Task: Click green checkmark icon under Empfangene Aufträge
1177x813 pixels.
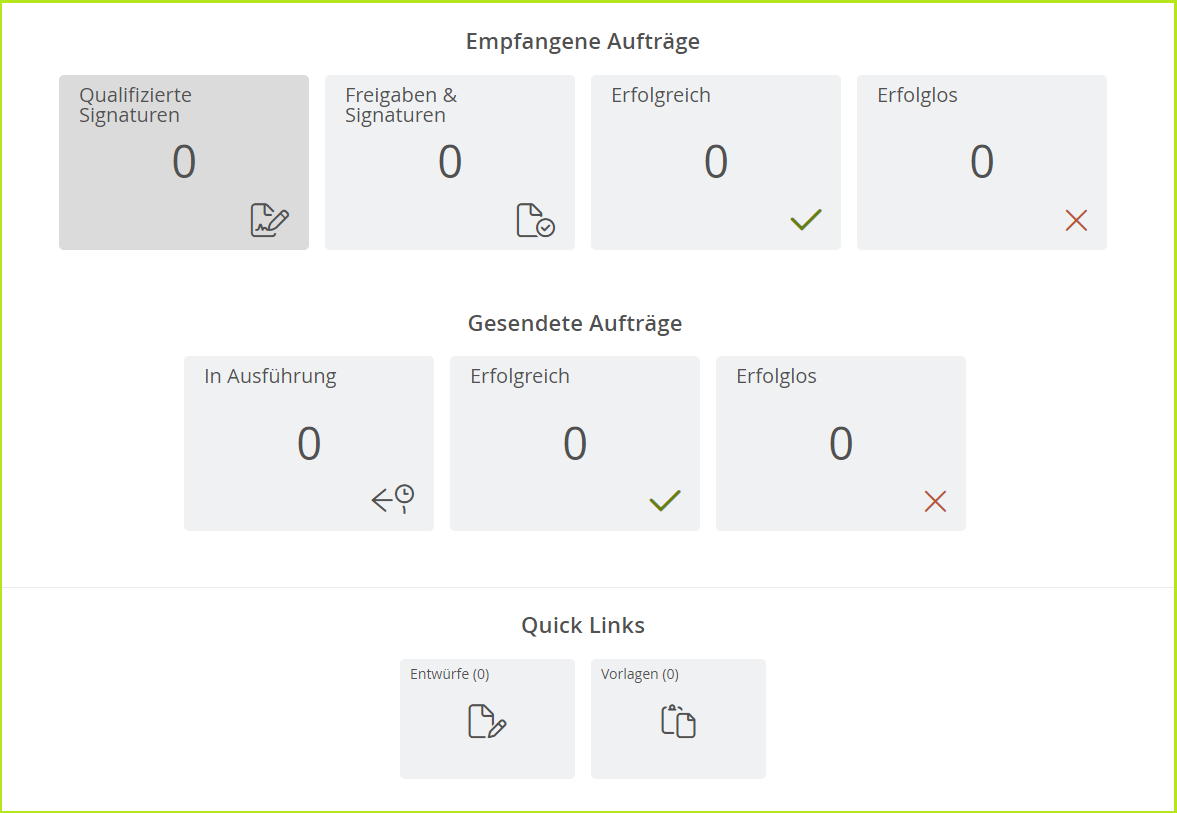Action: (x=806, y=220)
